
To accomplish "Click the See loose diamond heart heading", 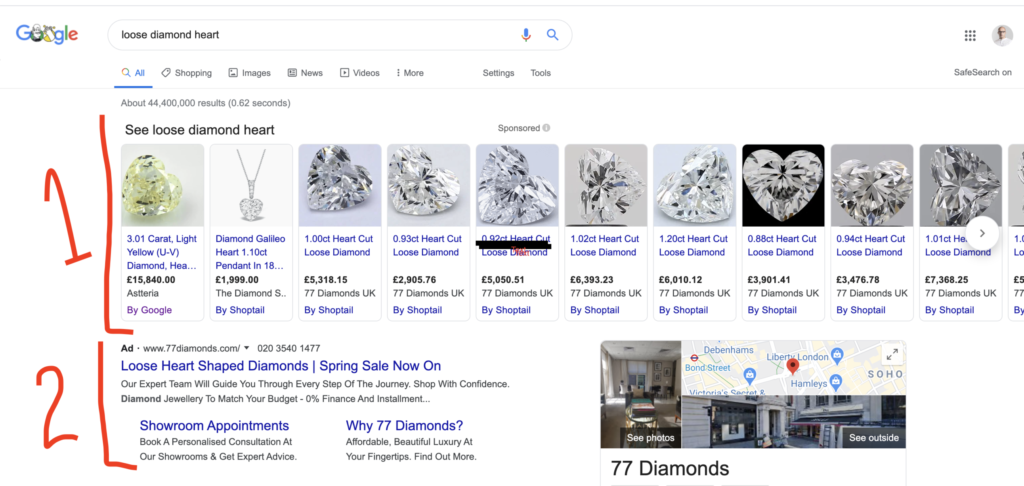I will click(200, 129).
